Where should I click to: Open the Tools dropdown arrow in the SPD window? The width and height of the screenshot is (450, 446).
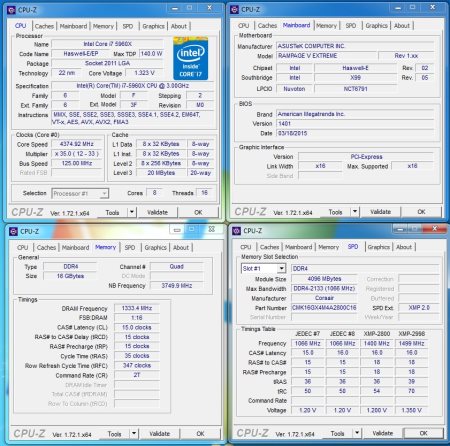pos(357,433)
